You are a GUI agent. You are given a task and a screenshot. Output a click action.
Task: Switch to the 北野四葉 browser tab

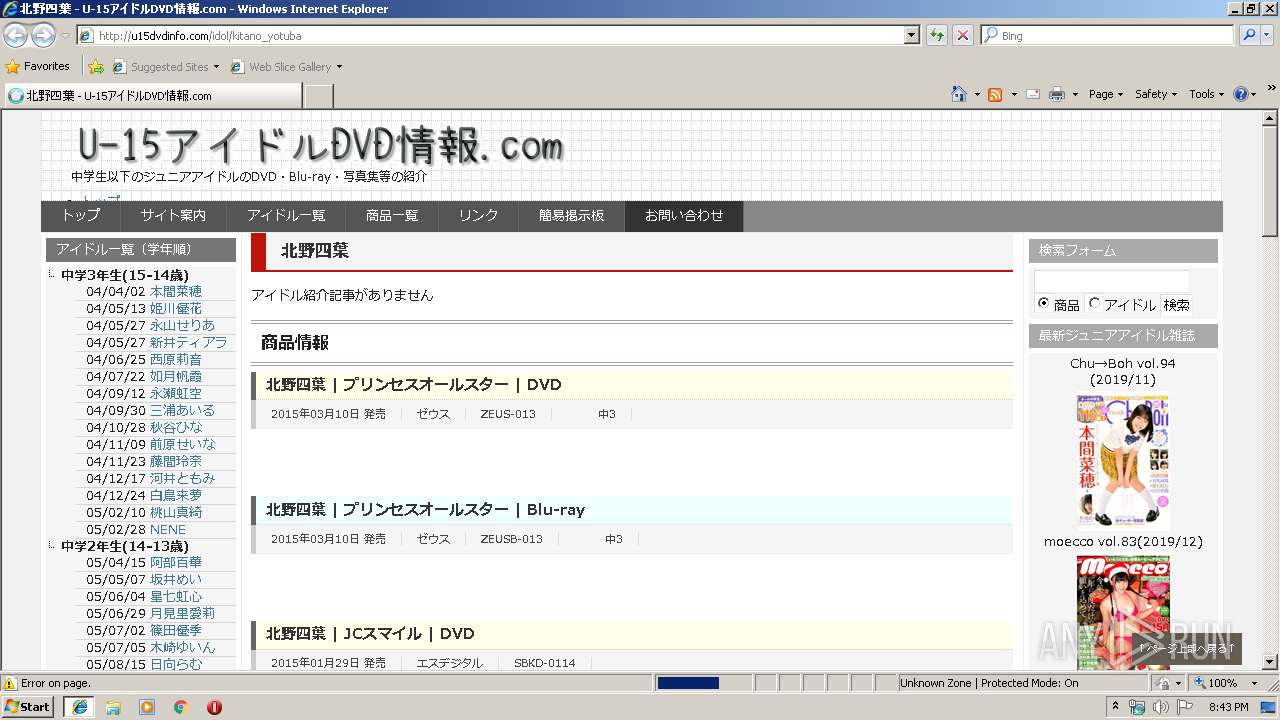click(152, 96)
